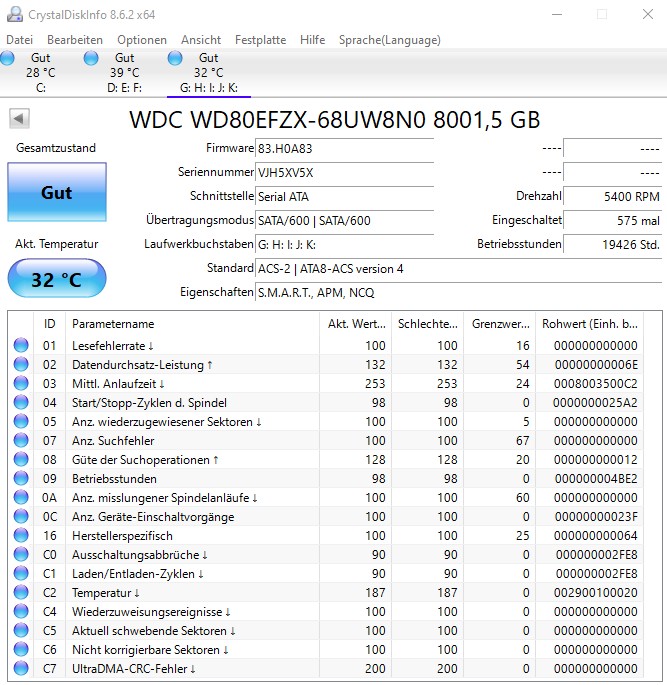Click the Akt. Wert column header

pos(356,324)
